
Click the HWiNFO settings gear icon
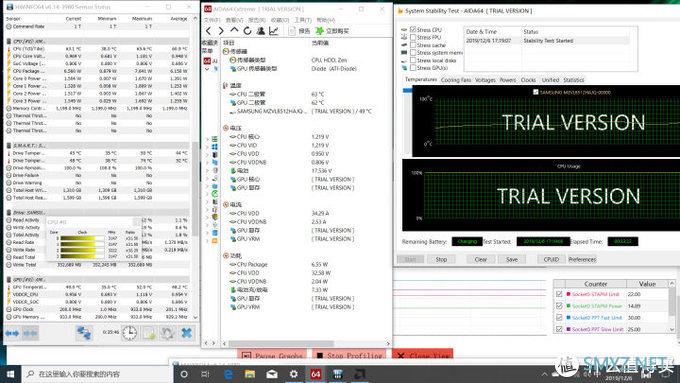tap(167, 333)
